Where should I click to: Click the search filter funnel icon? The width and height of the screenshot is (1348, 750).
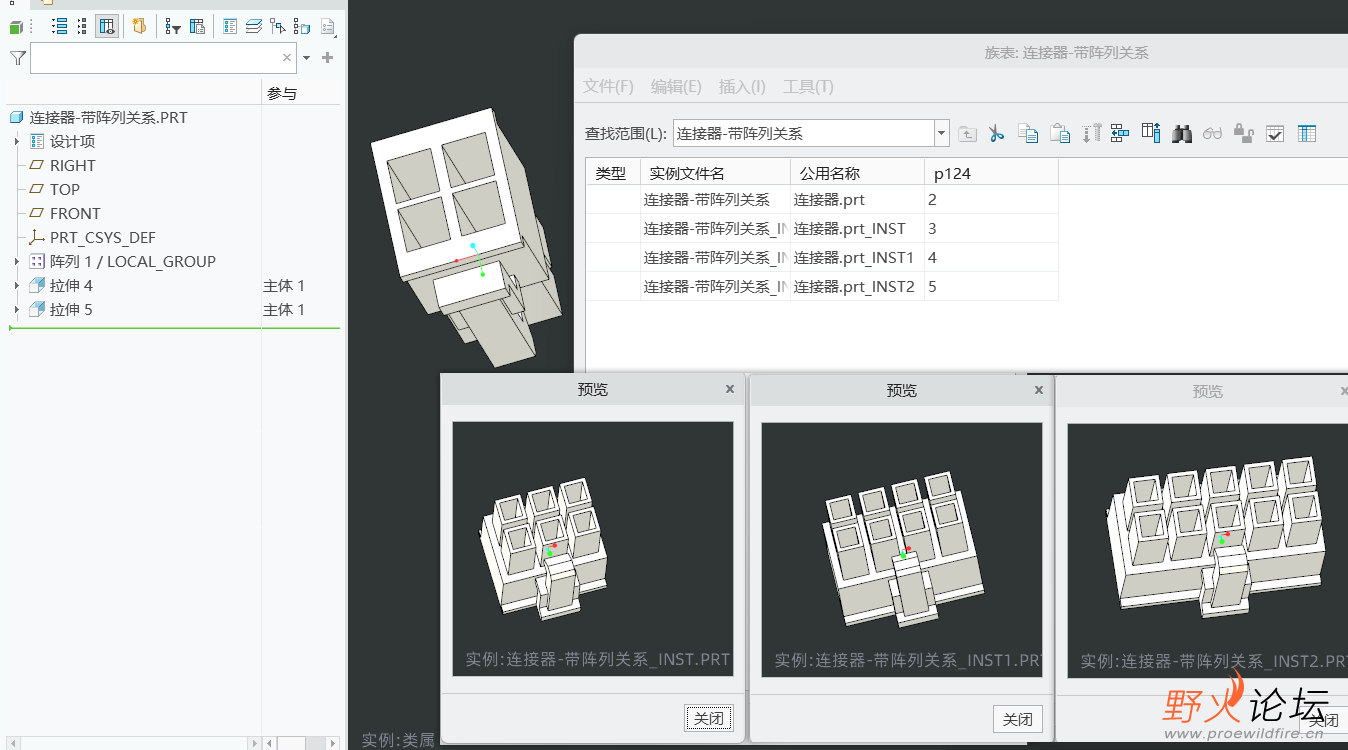click(18, 58)
